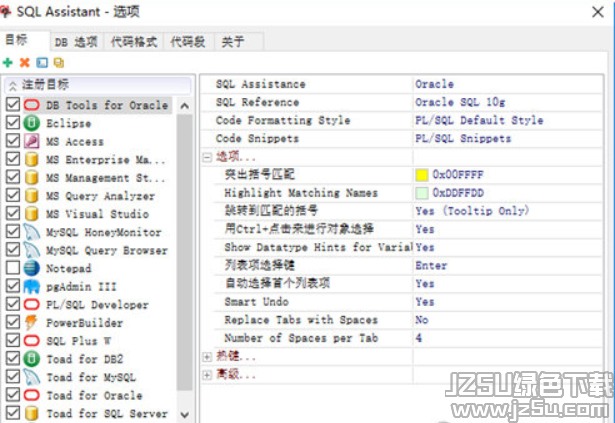The height and width of the screenshot is (423, 615).
Task: Open the Code Snippets PL/SQL Snippets value
Action: click(508, 139)
